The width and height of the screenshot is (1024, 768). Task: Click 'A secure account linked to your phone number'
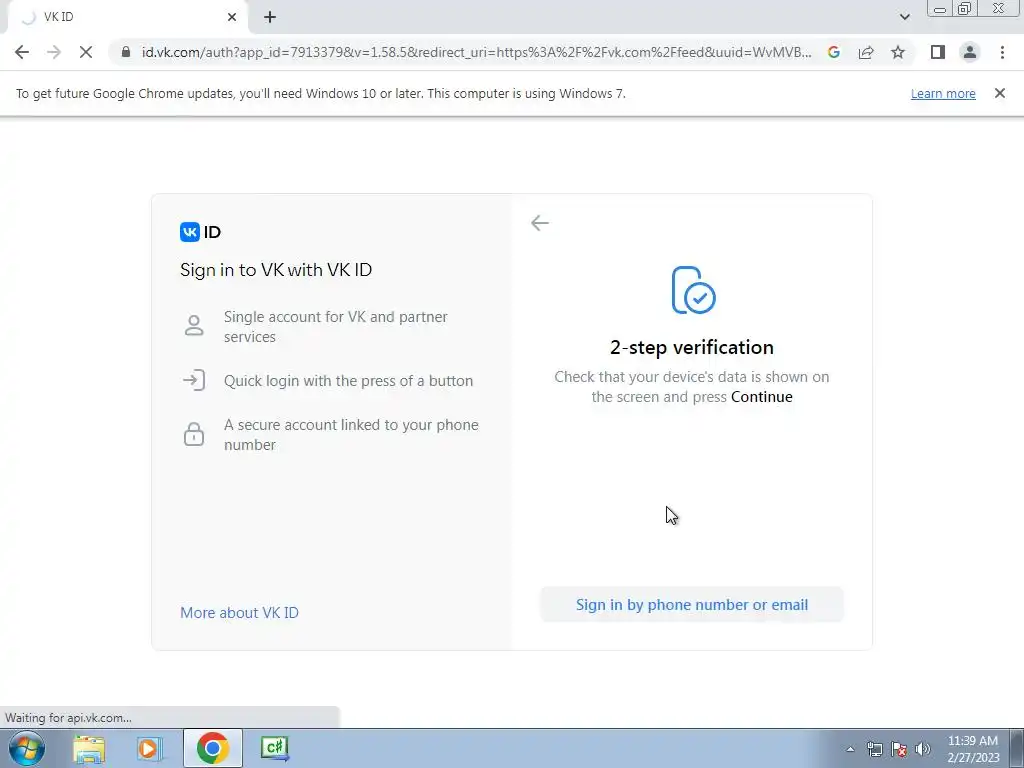[x=351, y=434]
